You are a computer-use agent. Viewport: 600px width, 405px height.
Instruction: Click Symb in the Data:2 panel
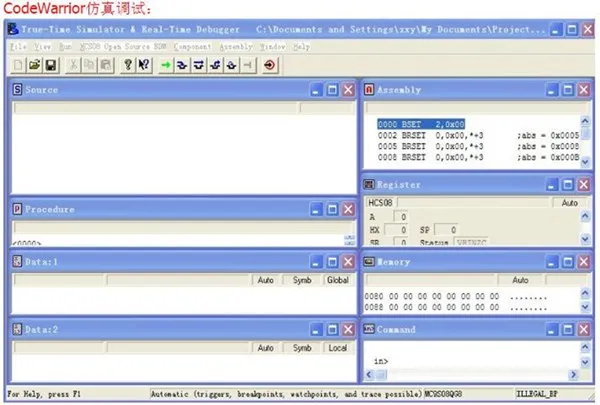[302, 348]
